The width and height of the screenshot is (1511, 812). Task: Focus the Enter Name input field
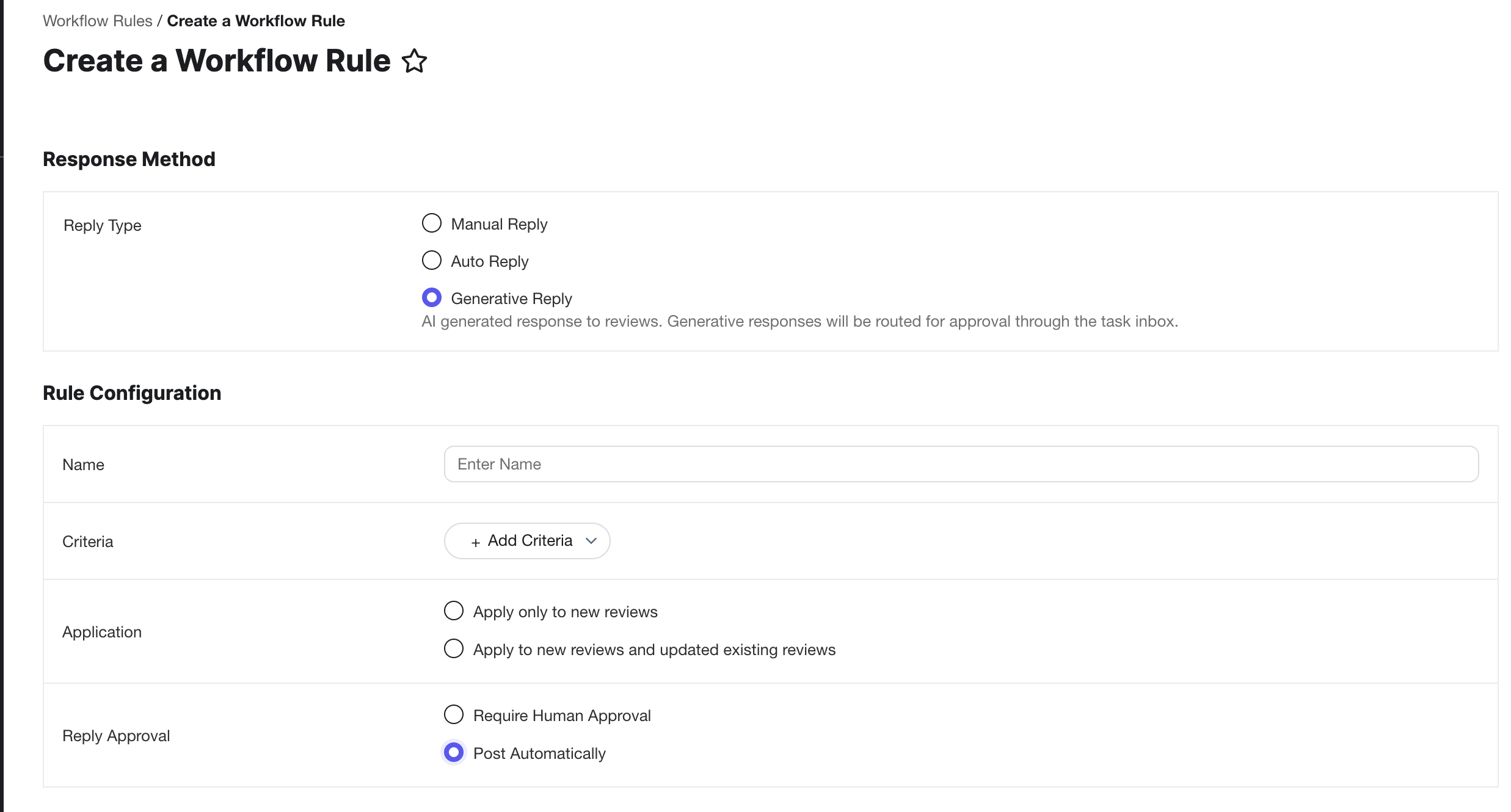coord(961,464)
